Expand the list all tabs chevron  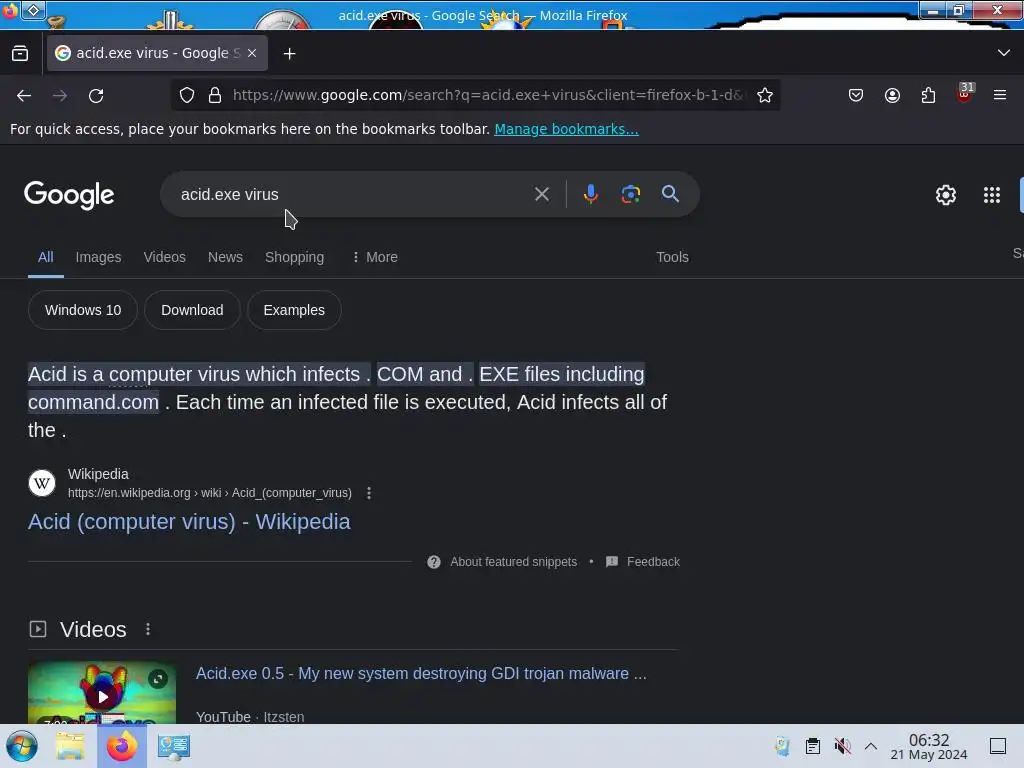(x=1004, y=53)
